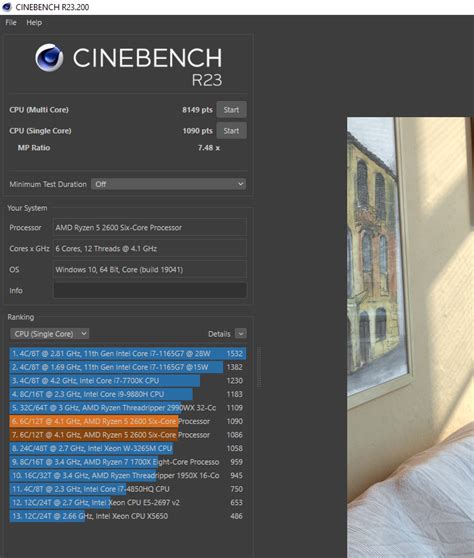Open the Help menu

[34, 23]
